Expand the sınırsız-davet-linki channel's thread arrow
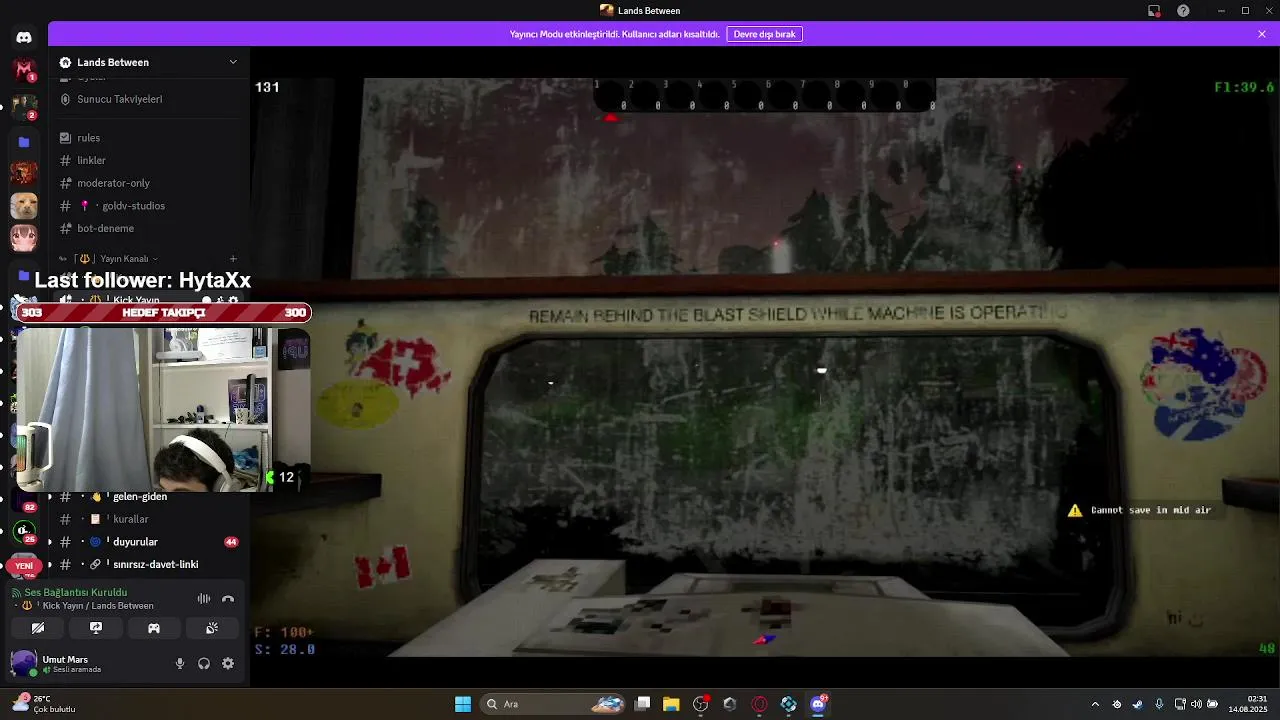This screenshot has width=1280, height=720. [50, 564]
